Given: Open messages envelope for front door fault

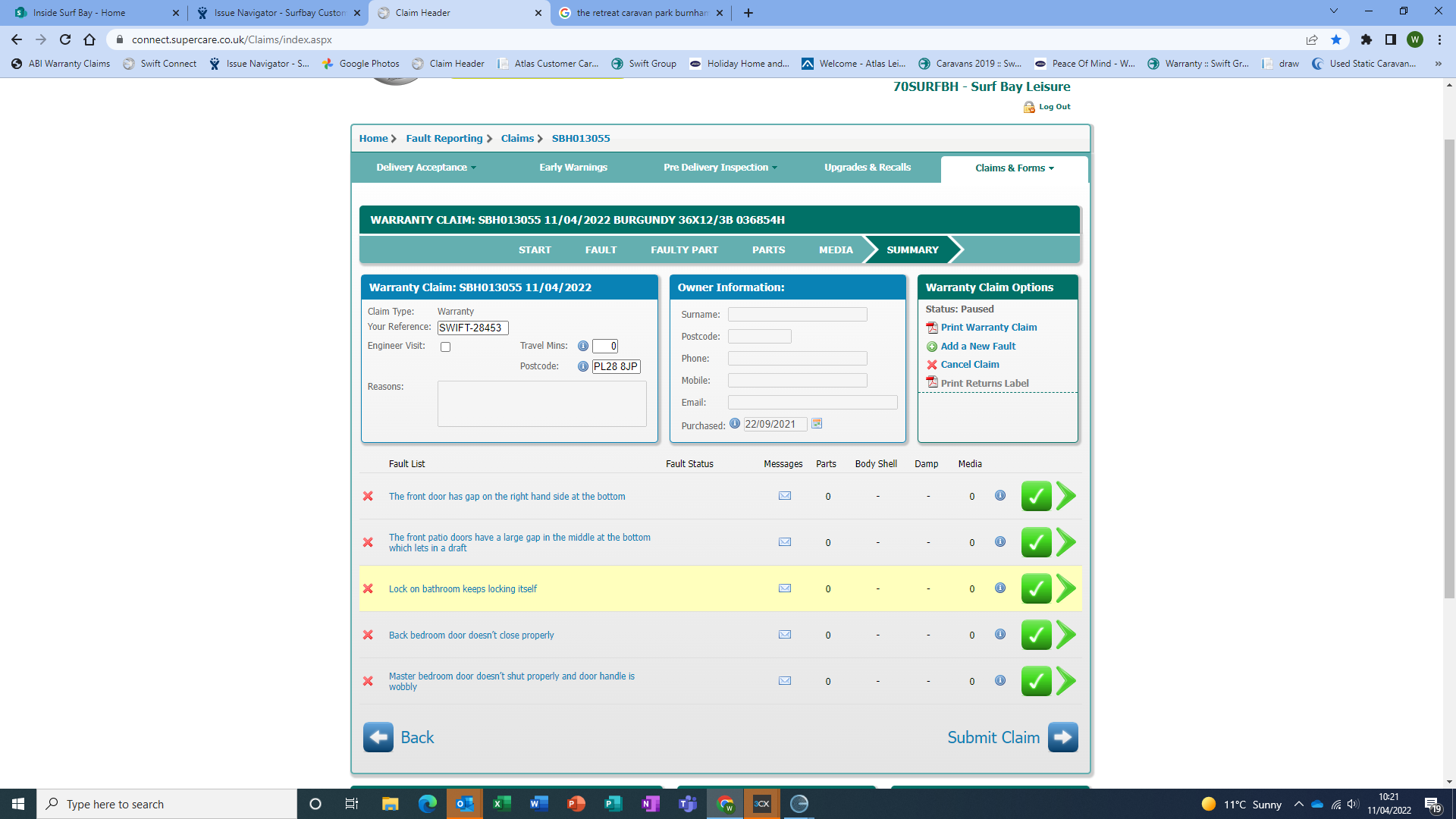Looking at the screenshot, I should point(785,496).
